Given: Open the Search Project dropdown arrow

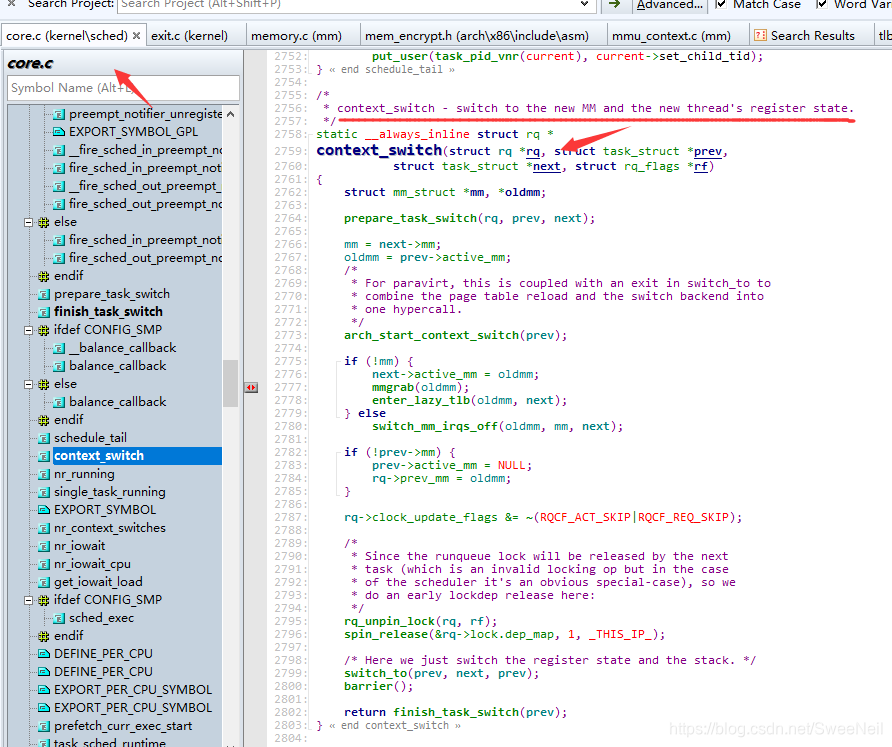Looking at the screenshot, I should coord(584,5).
